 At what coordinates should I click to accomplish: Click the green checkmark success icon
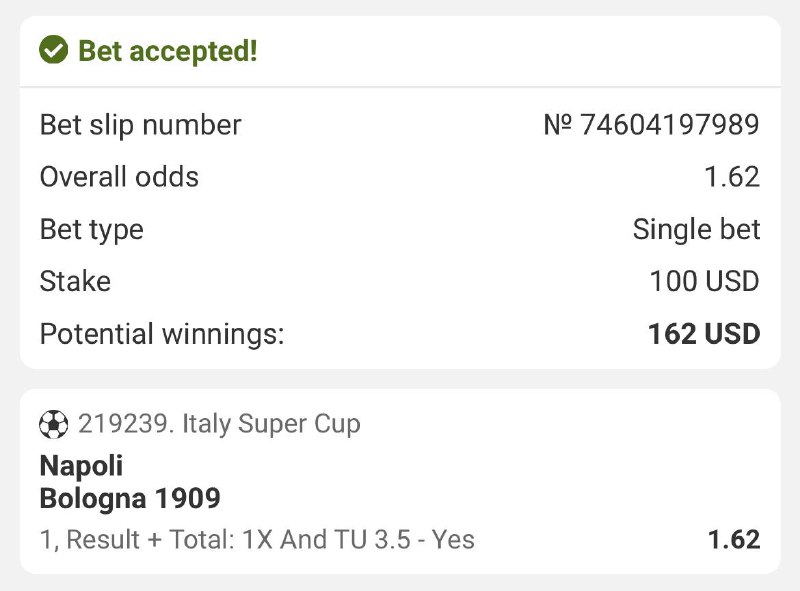point(53,50)
